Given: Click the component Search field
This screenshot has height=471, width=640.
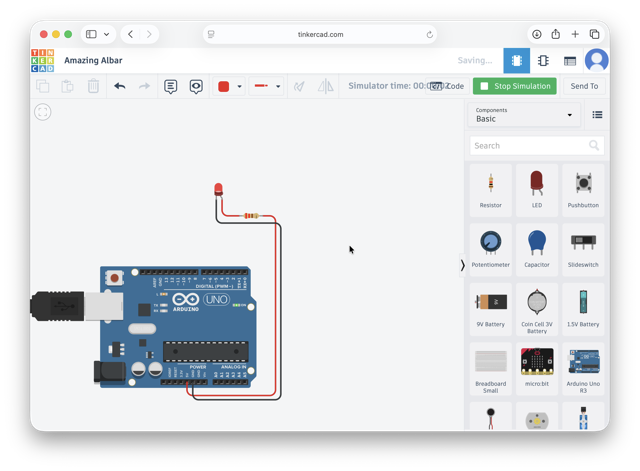Looking at the screenshot, I should coord(537,146).
